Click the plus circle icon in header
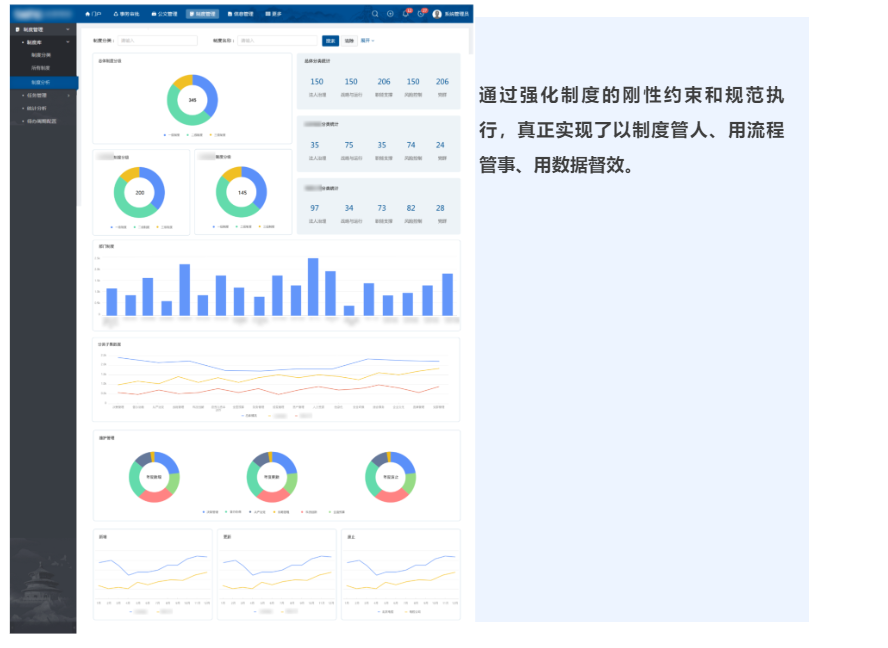 [x=390, y=14]
